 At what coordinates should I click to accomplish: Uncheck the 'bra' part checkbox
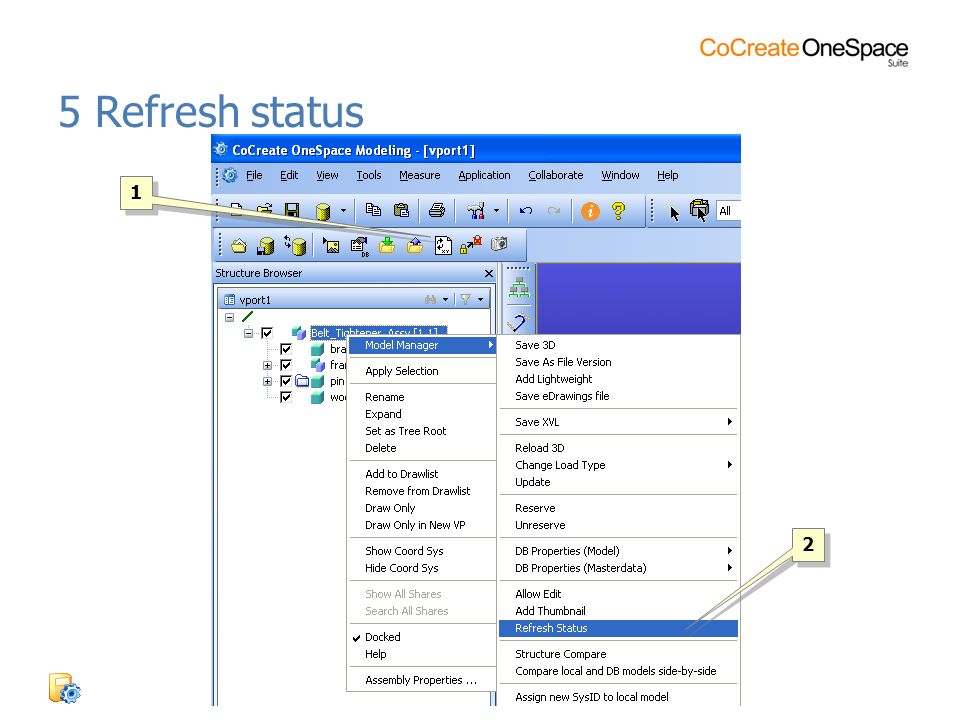pyautogui.click(x=286, y=349)
